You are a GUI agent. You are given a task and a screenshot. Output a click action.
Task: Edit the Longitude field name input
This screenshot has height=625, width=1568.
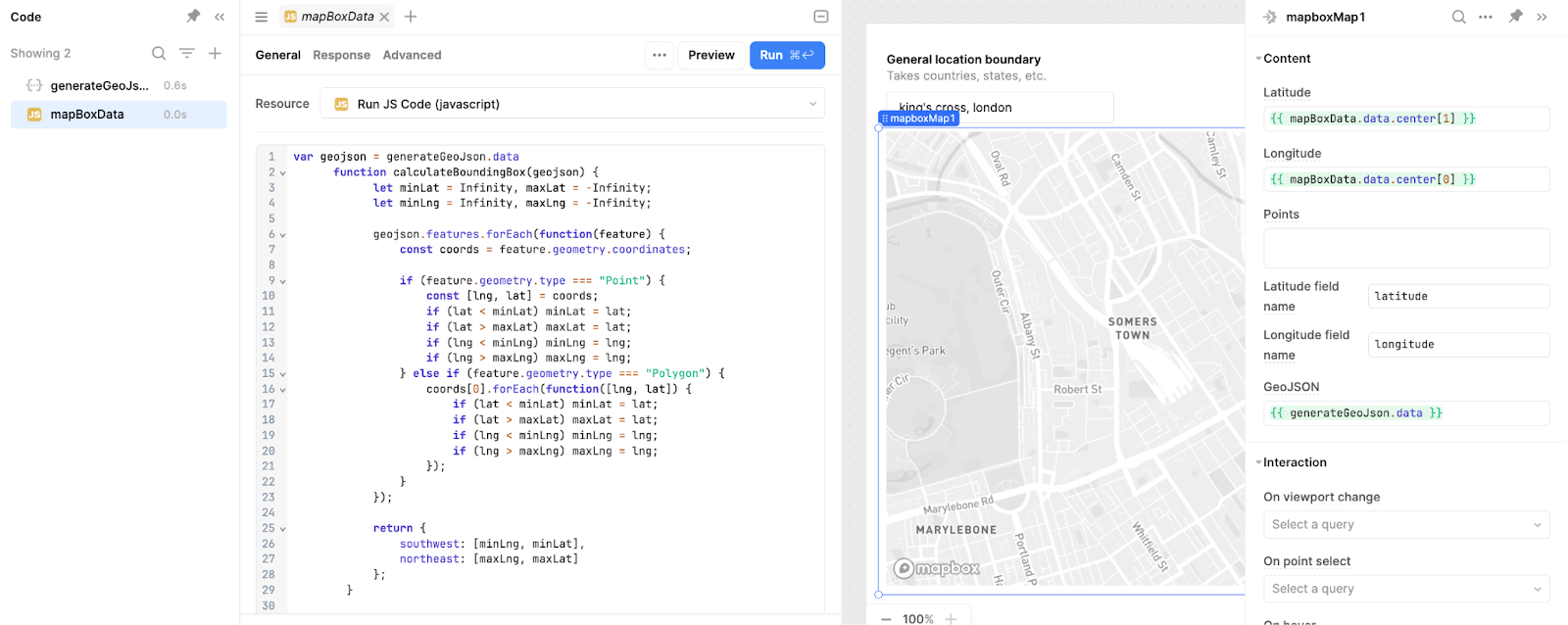(x=1458, y=345)
